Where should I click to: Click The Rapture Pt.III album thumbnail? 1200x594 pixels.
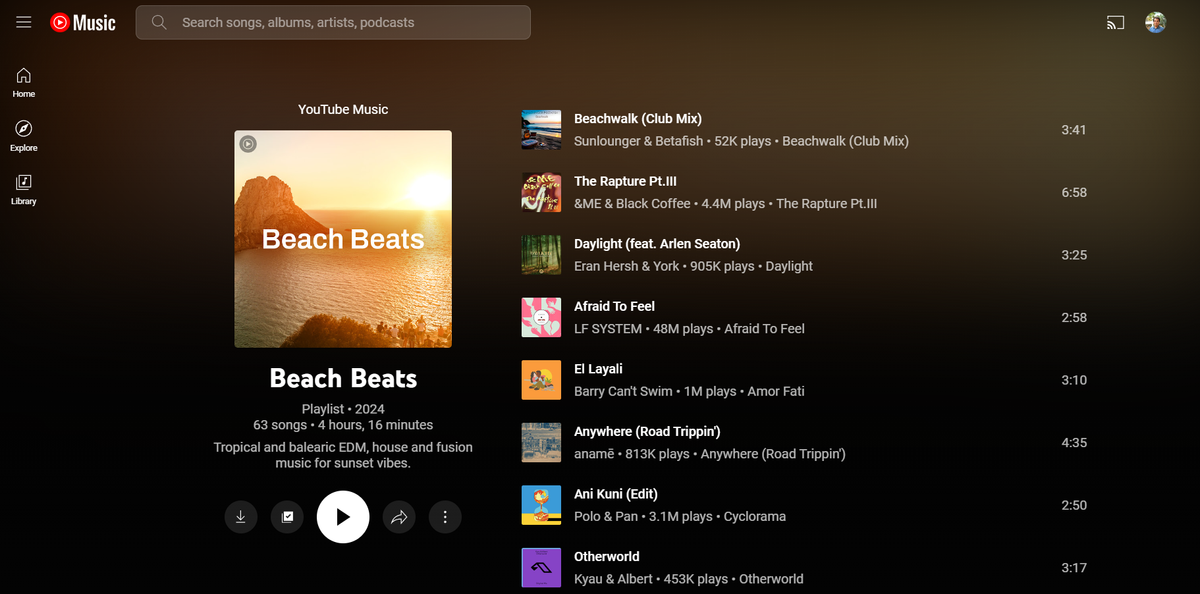(x=541, y=192)
